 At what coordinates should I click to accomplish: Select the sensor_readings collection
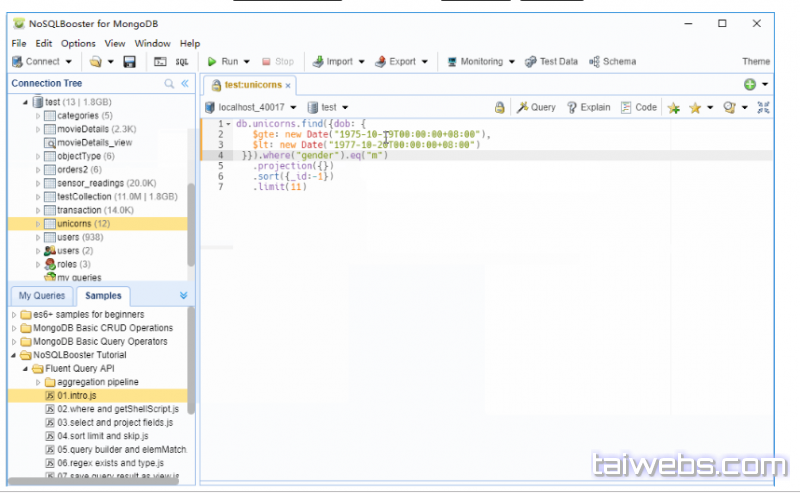(91, 183)
